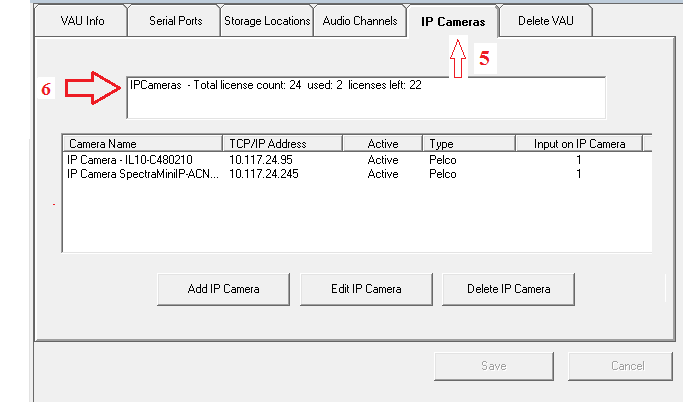Click the Type column header
The height and width of the screenshot is (403, 686).
point(468,144)
